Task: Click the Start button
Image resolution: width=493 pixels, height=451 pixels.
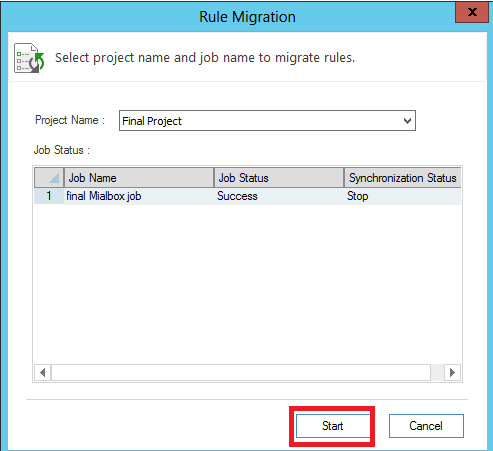Action: point(333,426)
